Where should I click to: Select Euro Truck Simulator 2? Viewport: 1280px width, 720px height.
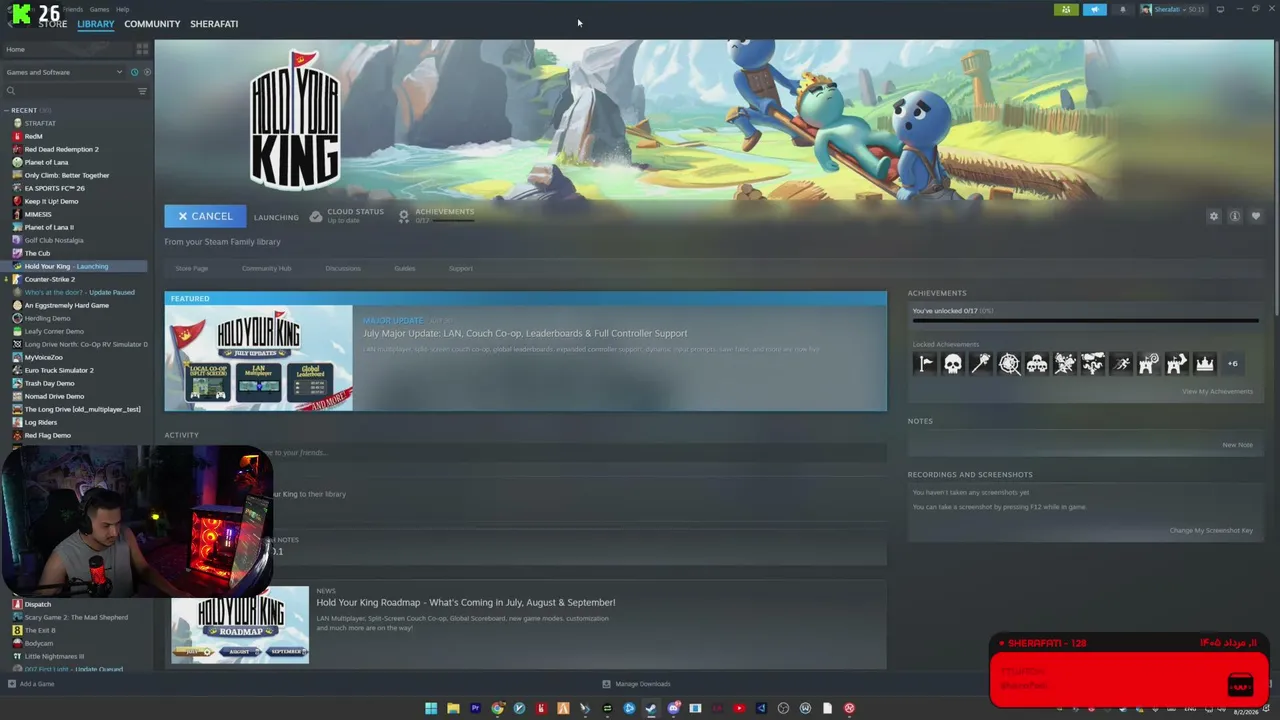click(x=59, y=370)
